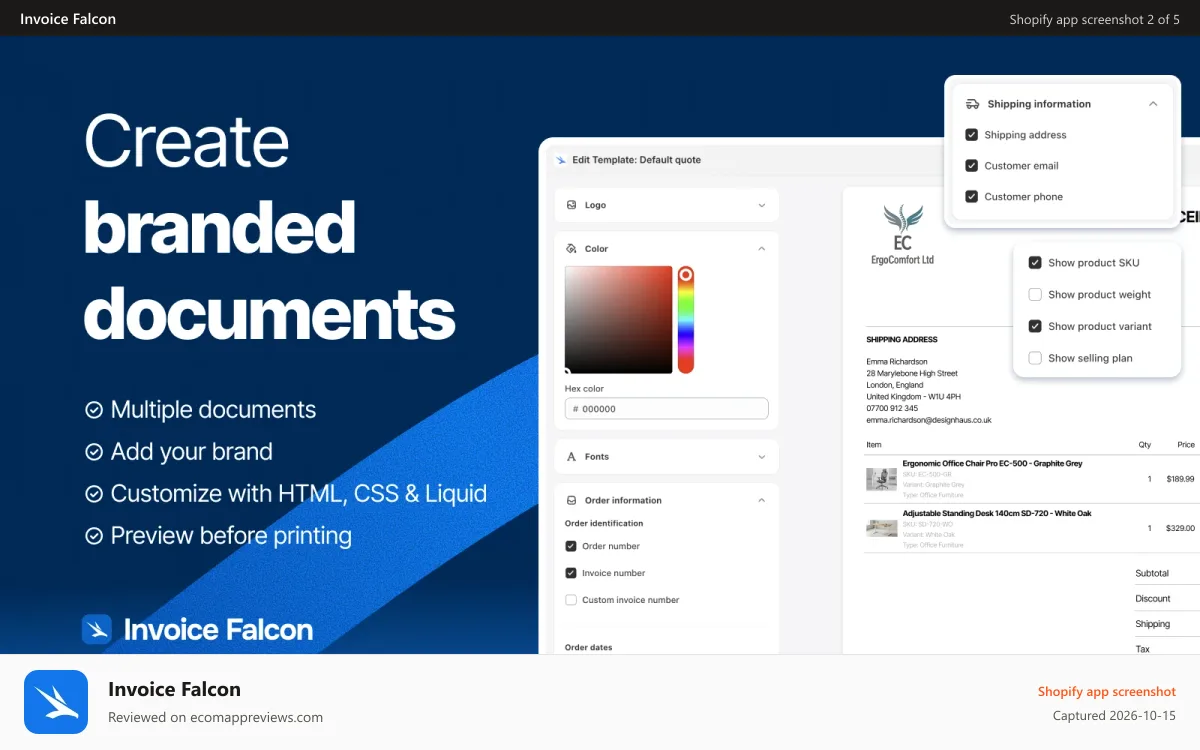The width and height of the screenshot is (1200, 750).
Task: Click the Reviewed on ecomappreviews.com text
Action: (x=215, y=717)
